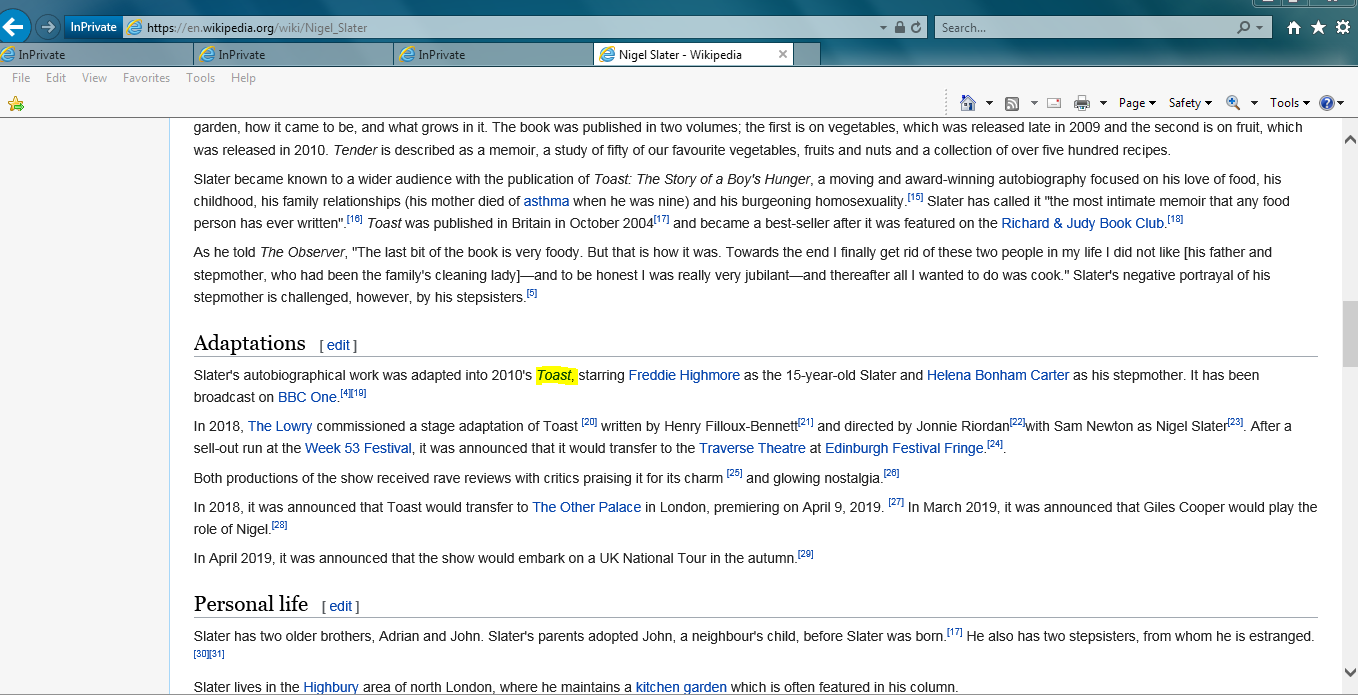Click the Read mail envelope icon
Viewport: 1358px width, 695px height.
coord(1054,103)
